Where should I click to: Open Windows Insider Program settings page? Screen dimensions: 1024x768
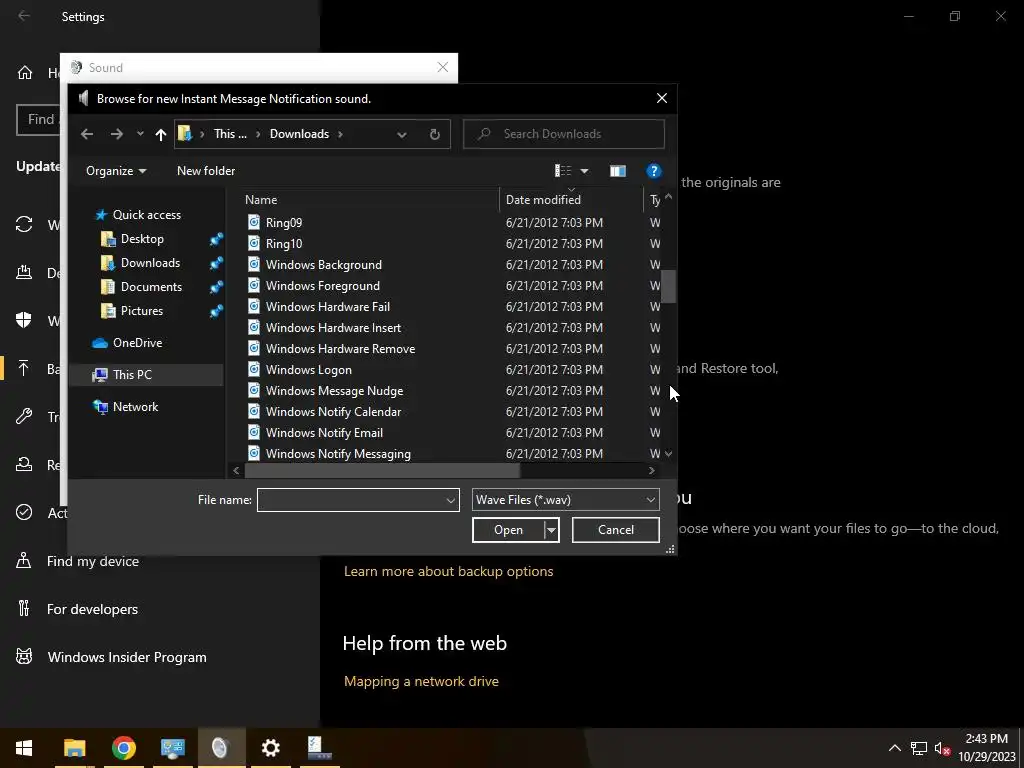coord(127,657)
